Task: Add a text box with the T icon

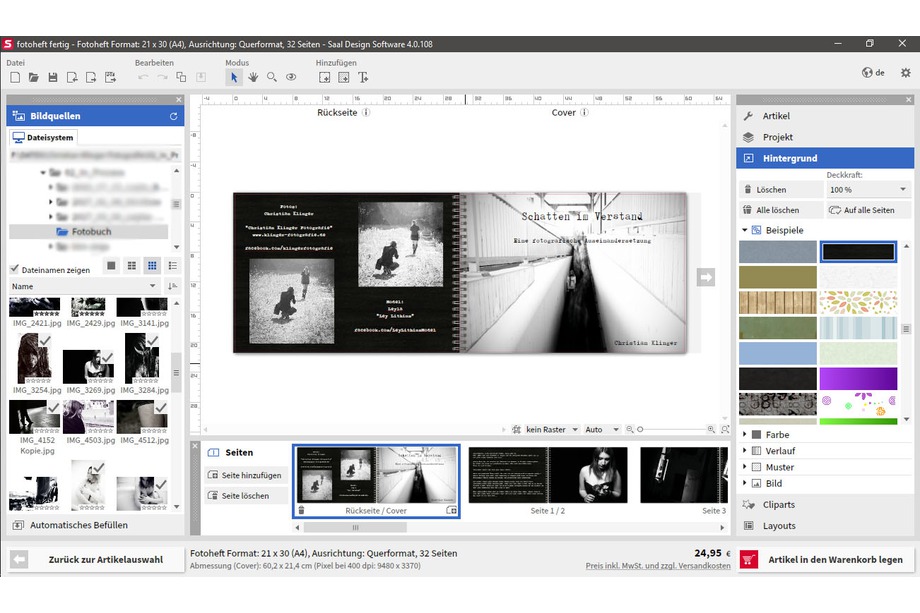Action: [363, 77]
